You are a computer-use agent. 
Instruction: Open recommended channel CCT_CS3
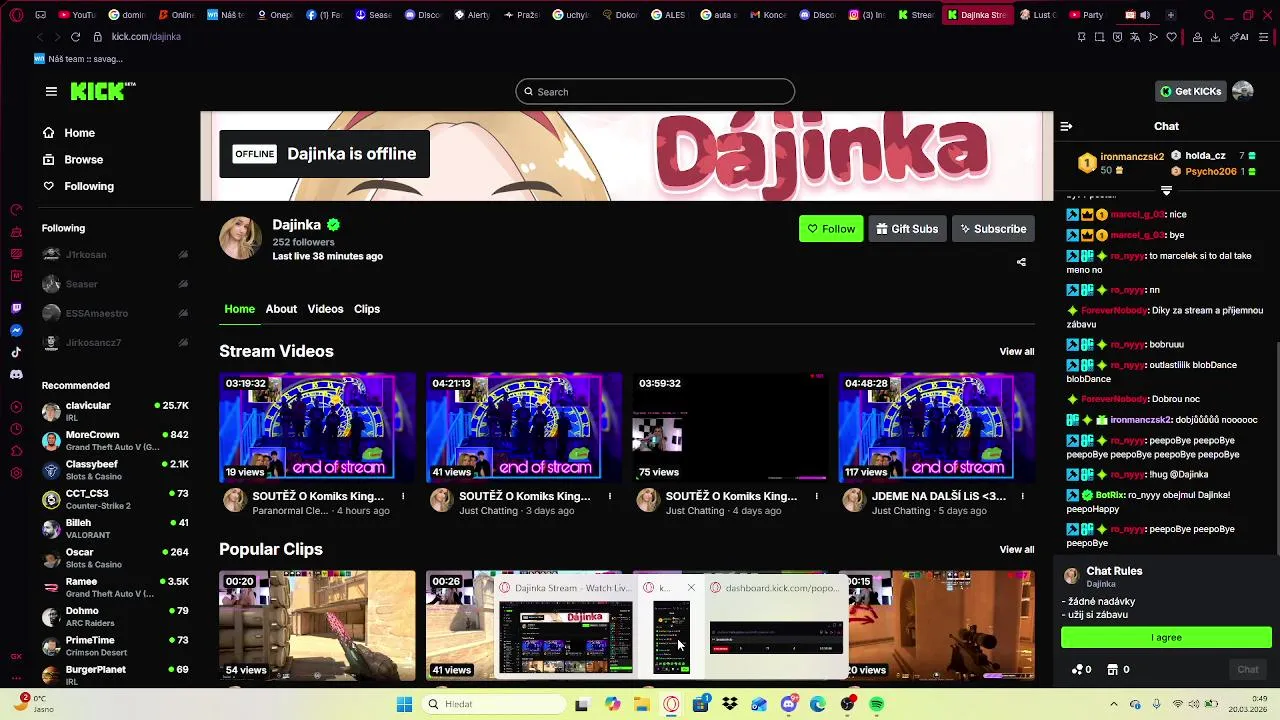(x=115, y=499)
